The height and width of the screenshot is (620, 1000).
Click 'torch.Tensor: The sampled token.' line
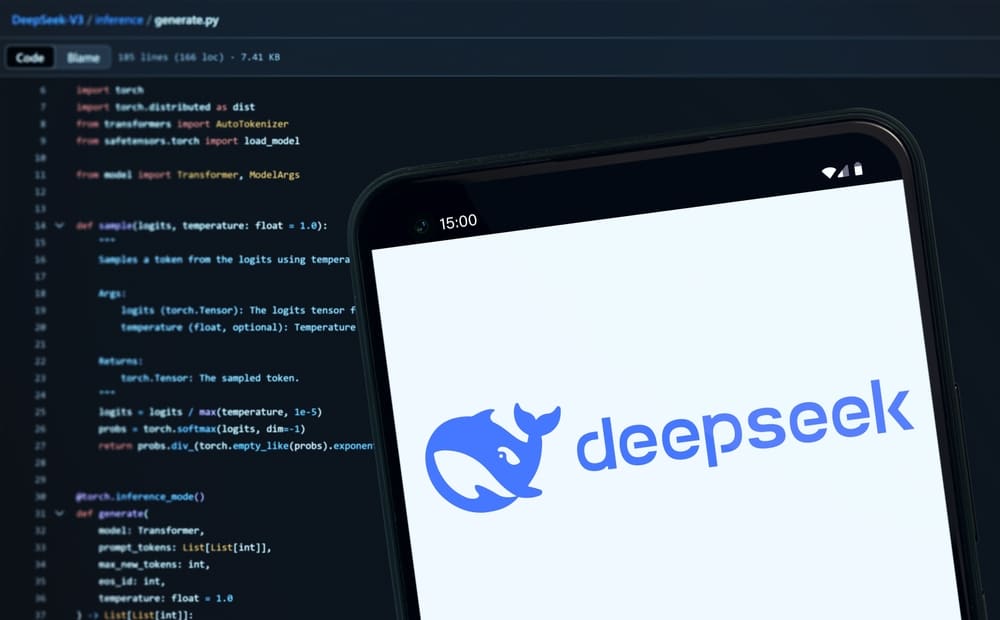(x=210, y=378)
